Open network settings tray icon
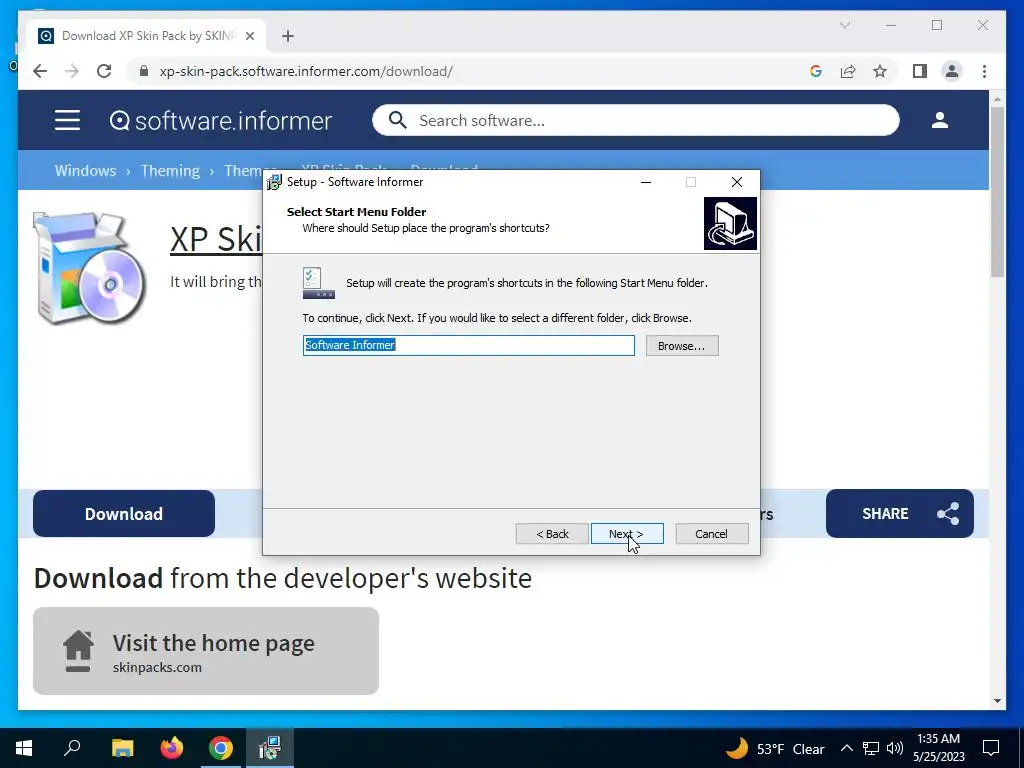This screenshot has height=768, width=1024. pos(871,748)
